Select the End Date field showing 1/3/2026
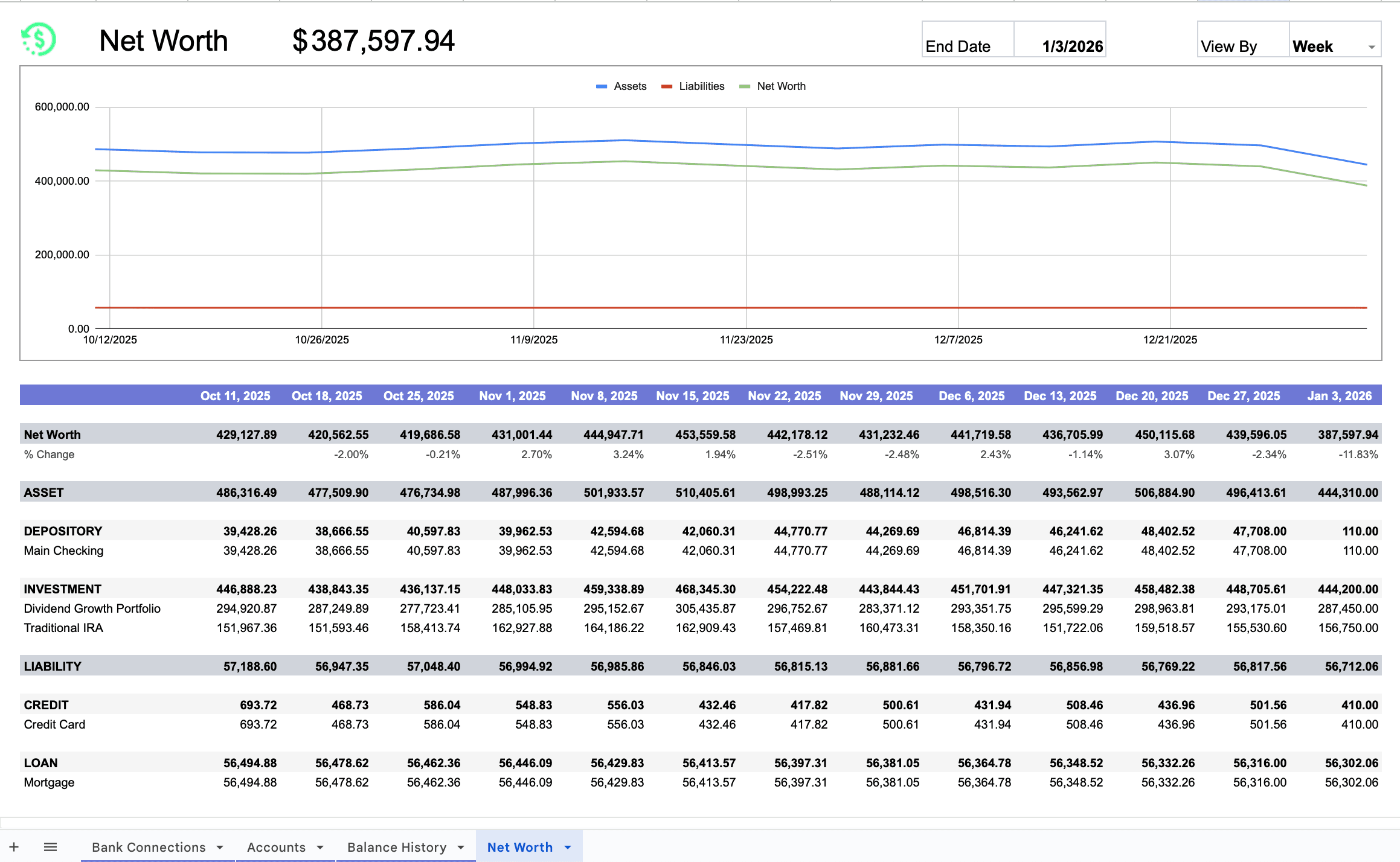Image resolution: width=1400 pixels, height=862 pixels. click(x=1072, y=46)
